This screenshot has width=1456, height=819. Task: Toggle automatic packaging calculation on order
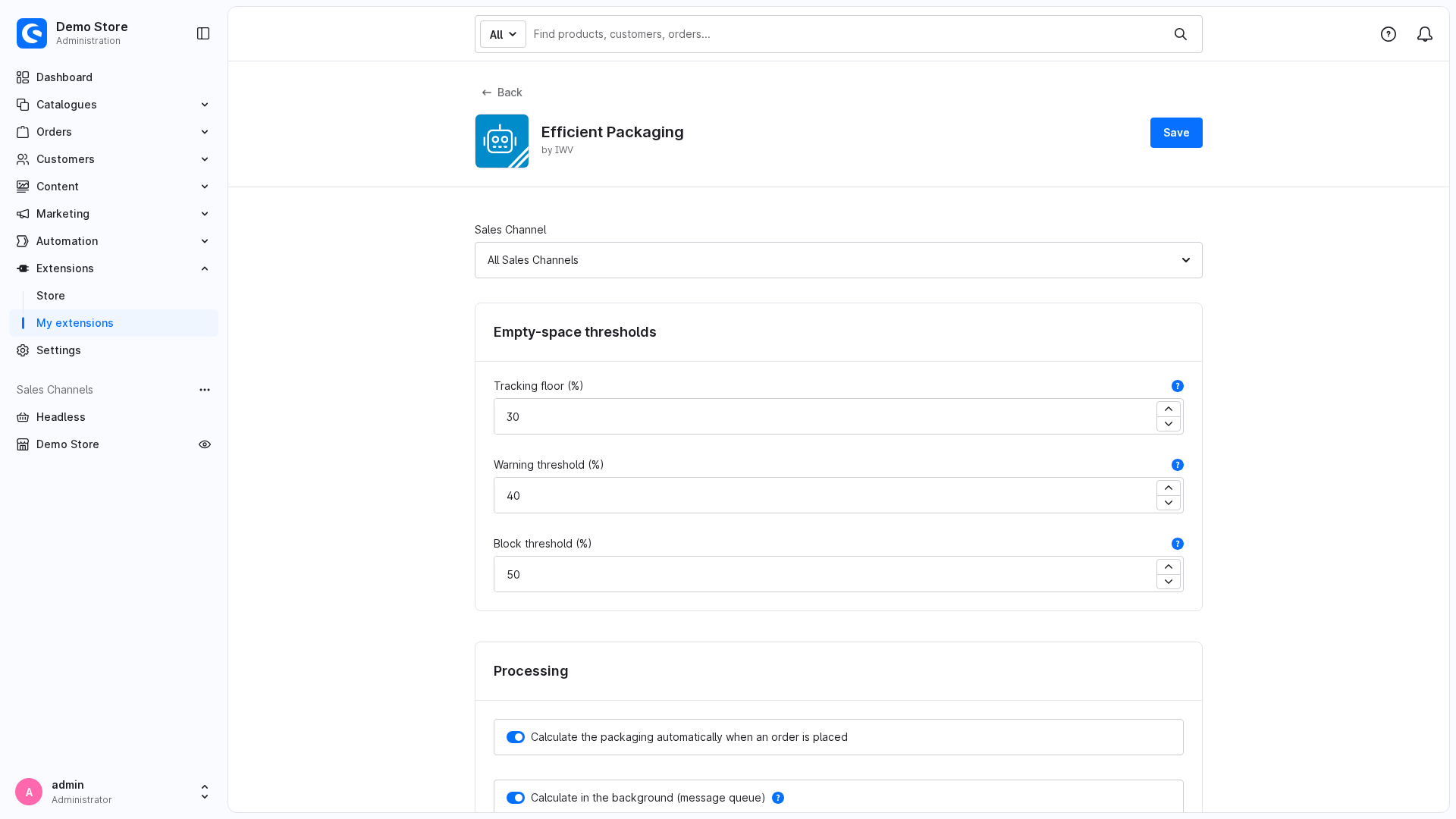point(516,737)
